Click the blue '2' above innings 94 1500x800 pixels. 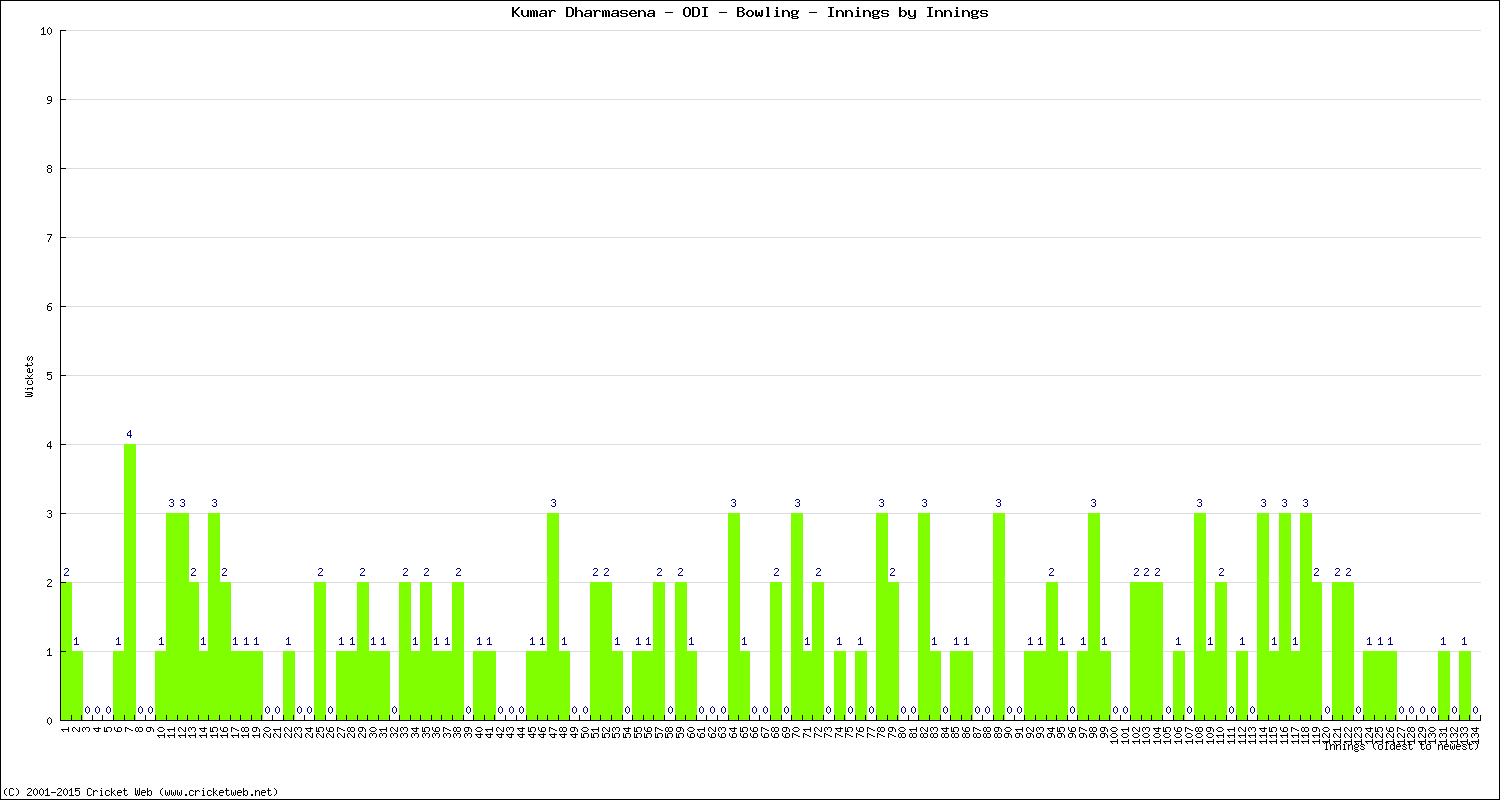coord(1052,572)
